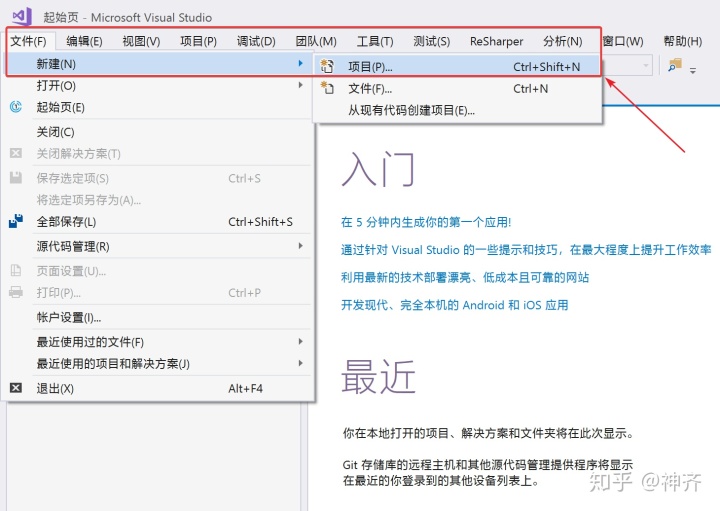Open the ReSharper menu
This screenshot has height=511, width=720.
click(x=496, y=41)
